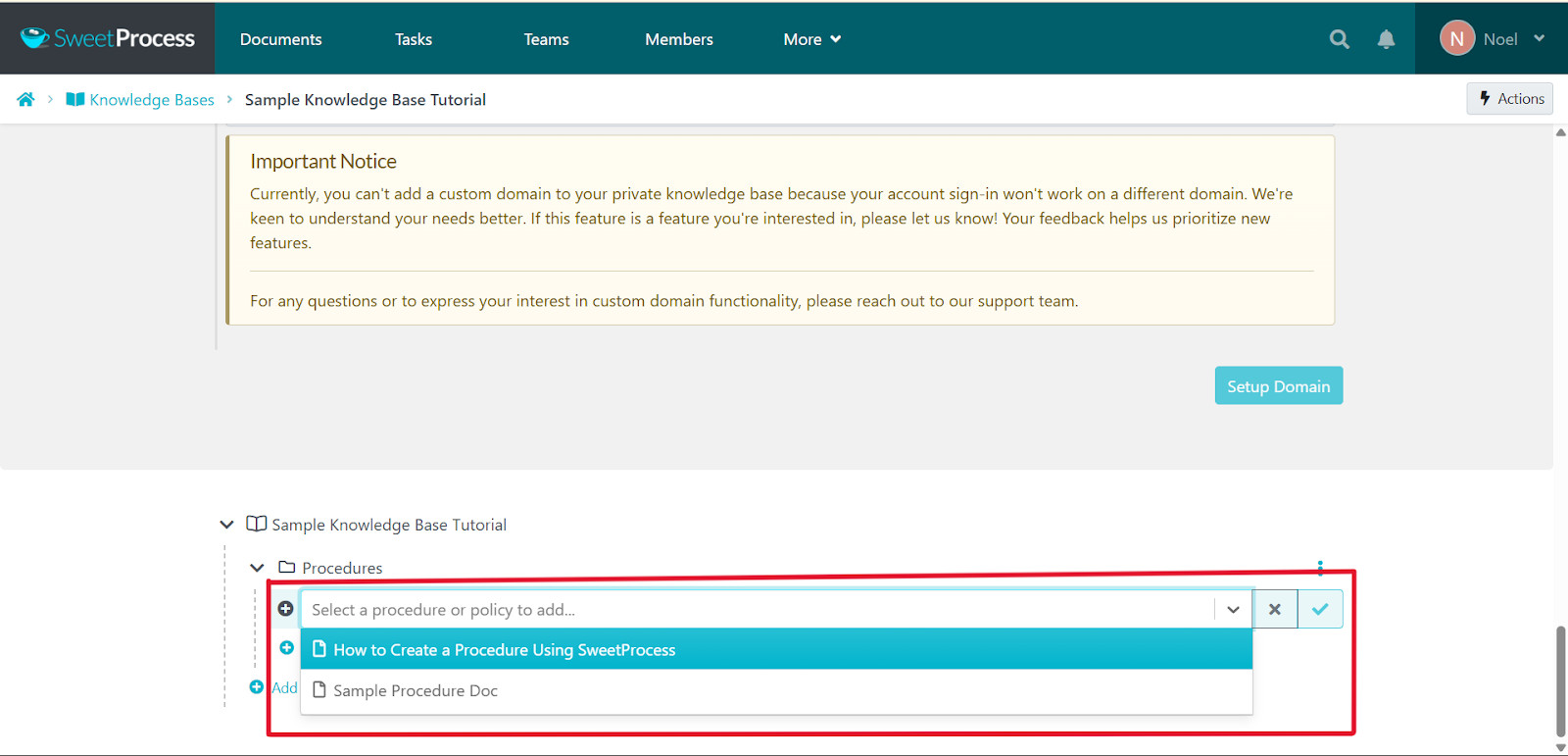Confirm selection with the checkmark button

(x=1320, y=609)
